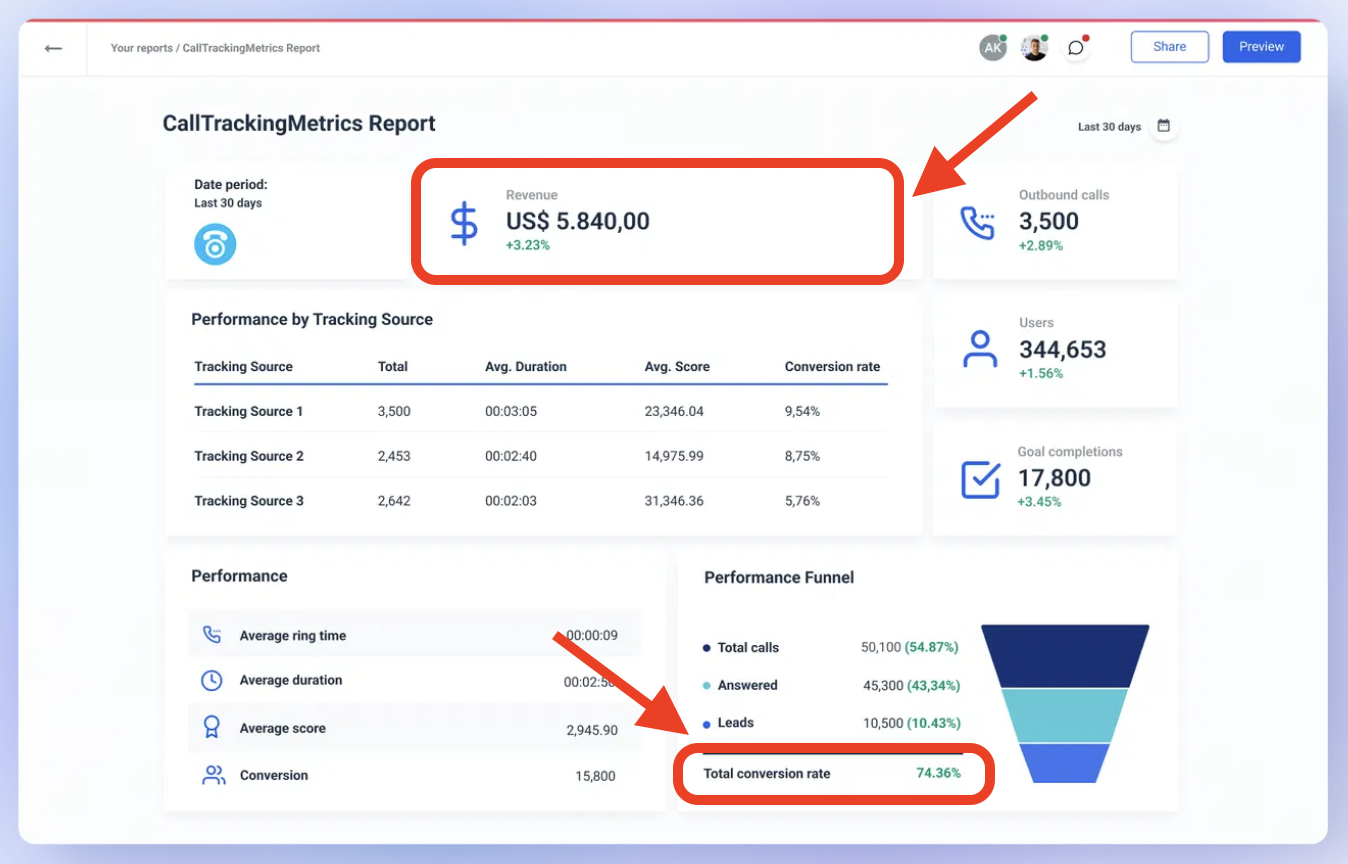Click the Performance by Tracking Source heading
This screenshot has height=864, width=1348.
coord(312,320)
